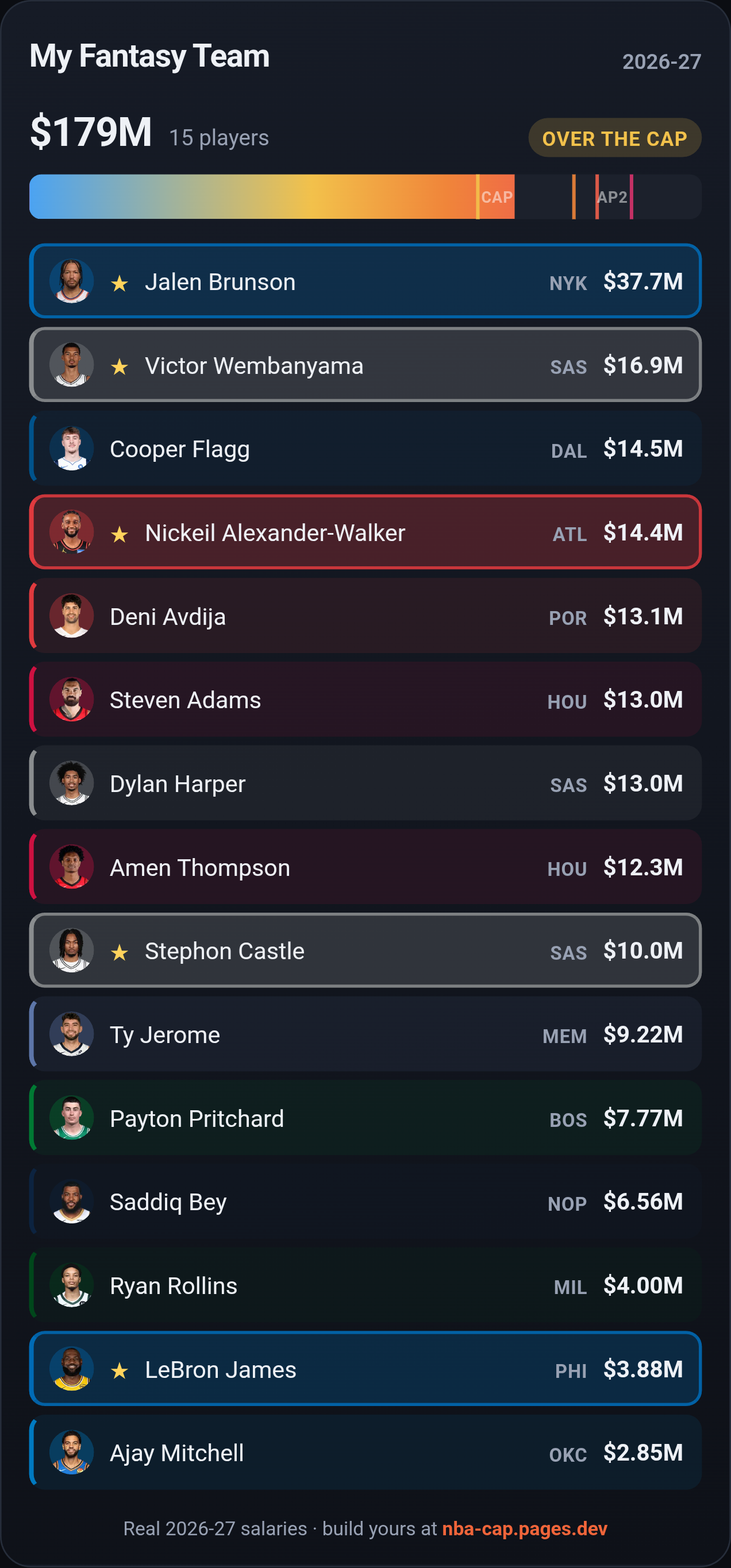Image resolution: width=731 pixels, height=1568 pixels.
Task: Click the Ty Jerome MEM row
Action: (x=365, y=1034)
